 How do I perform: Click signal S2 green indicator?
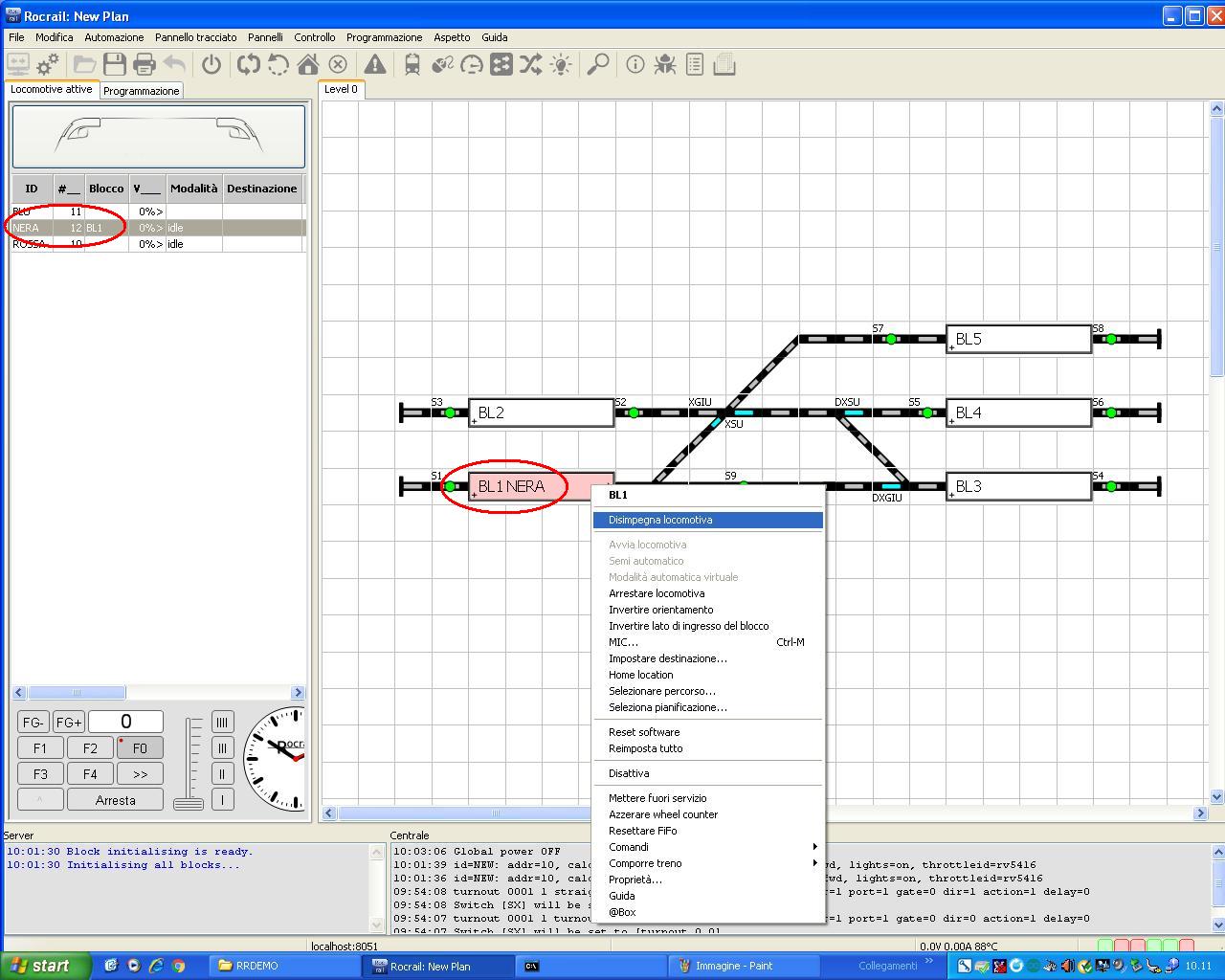tap(634, 412)
